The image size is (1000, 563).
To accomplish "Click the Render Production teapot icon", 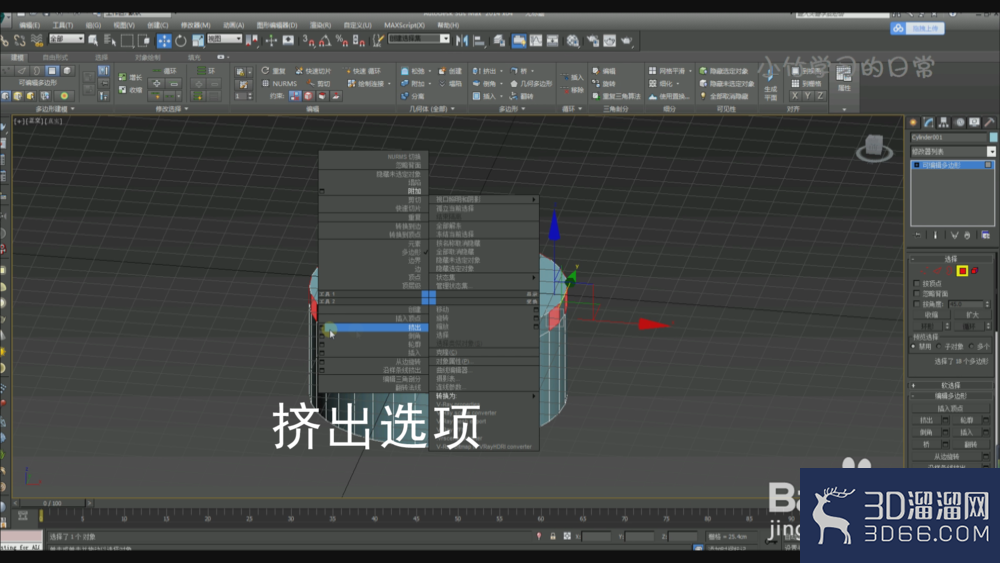I will [x=627, y=41].
